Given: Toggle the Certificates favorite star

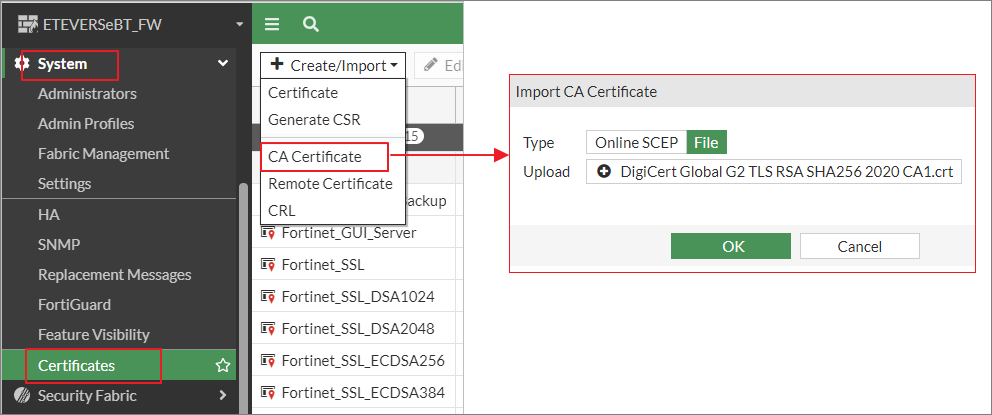Looking at the screenshot, I should tap(223, 366).
